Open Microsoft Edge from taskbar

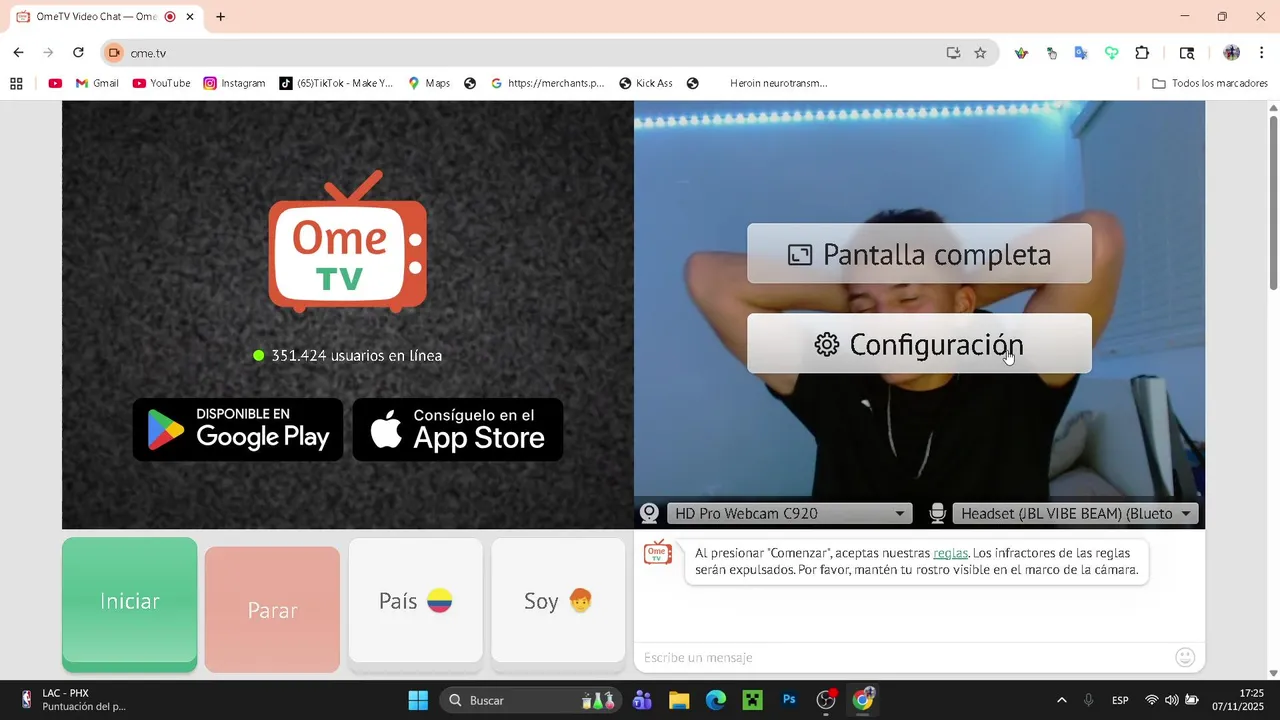click(716, 700)
